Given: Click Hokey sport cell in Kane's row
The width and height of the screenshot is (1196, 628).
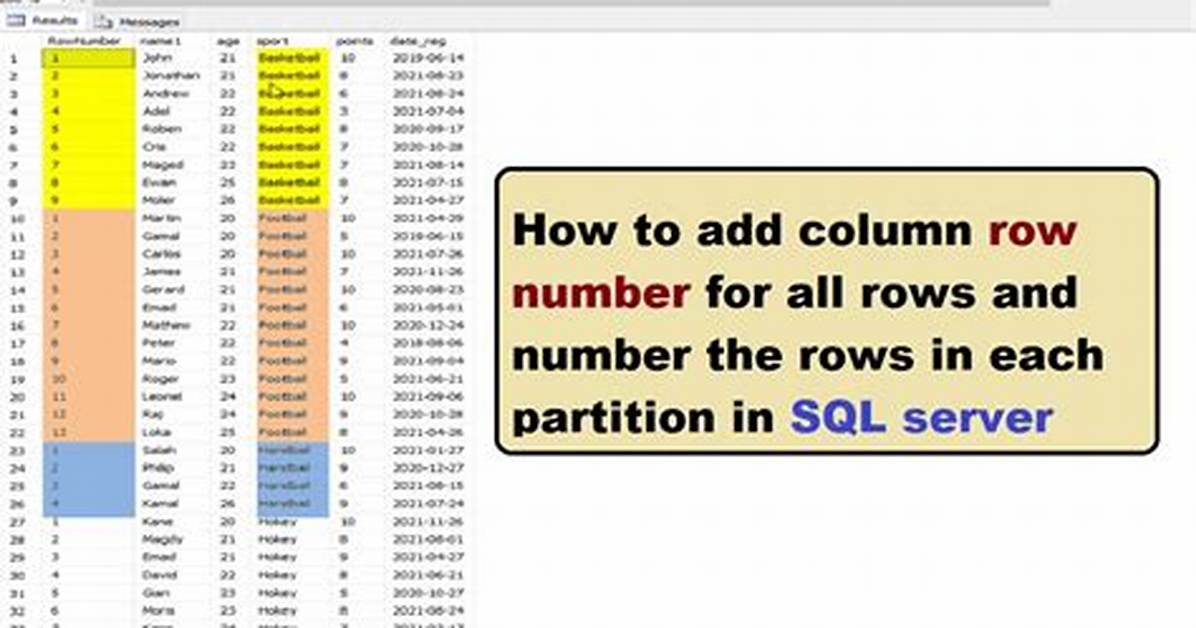Looking at the screenshot, I should click(276, 522).
